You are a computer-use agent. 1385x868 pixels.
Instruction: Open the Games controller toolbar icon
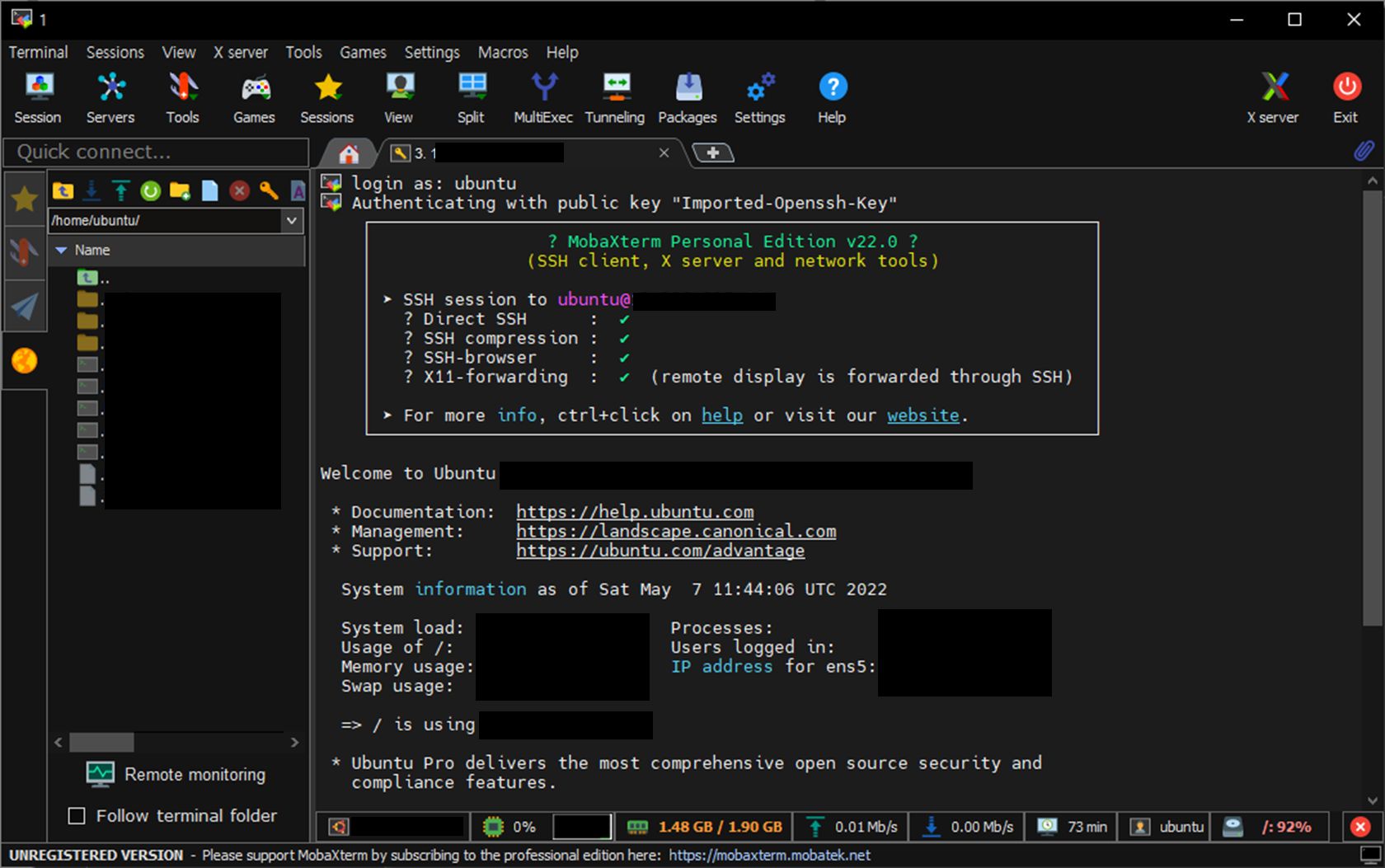pyautogui.click(x=254, y=98)
